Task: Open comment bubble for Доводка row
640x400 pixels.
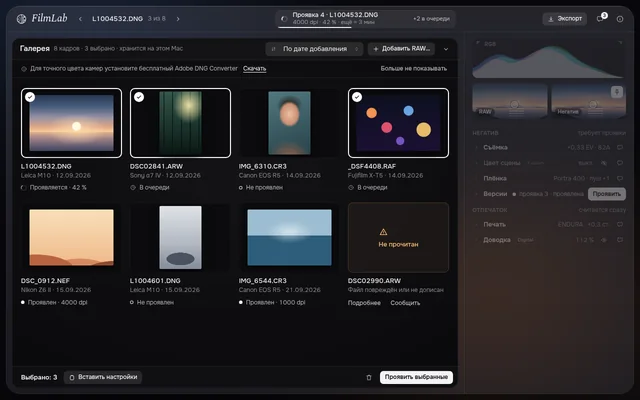Action: [x=620, y=240]
